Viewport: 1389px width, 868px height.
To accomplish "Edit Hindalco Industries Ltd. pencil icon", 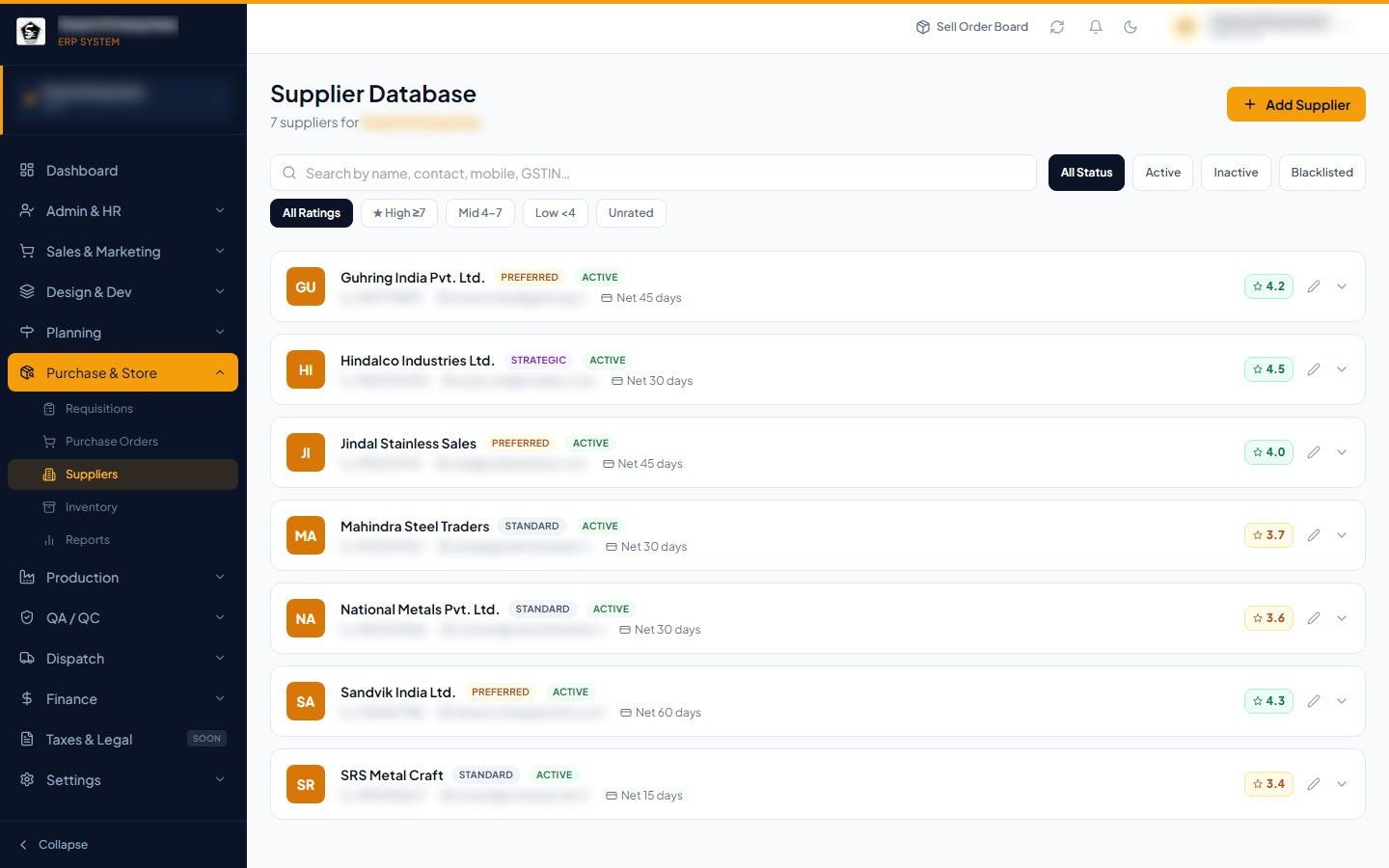I will point(1314,369).
